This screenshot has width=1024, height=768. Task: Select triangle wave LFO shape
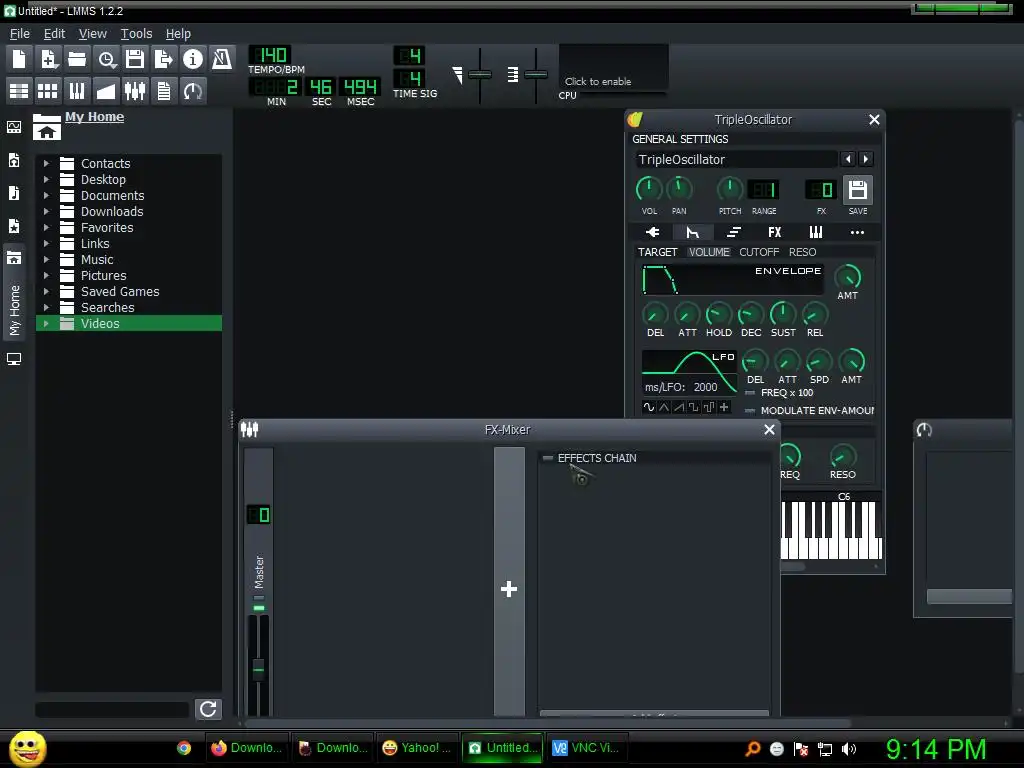point(664,408)
